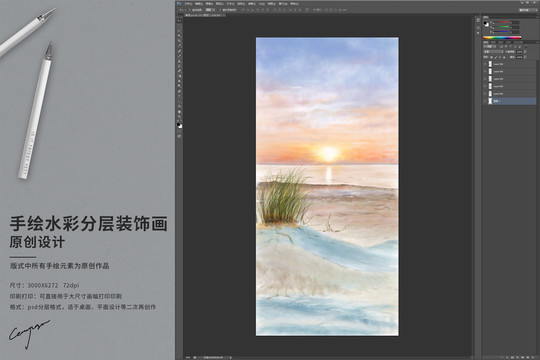Click the lock transparent pixels icon
This screenshot has width=540, height=360.
[491, 57]
